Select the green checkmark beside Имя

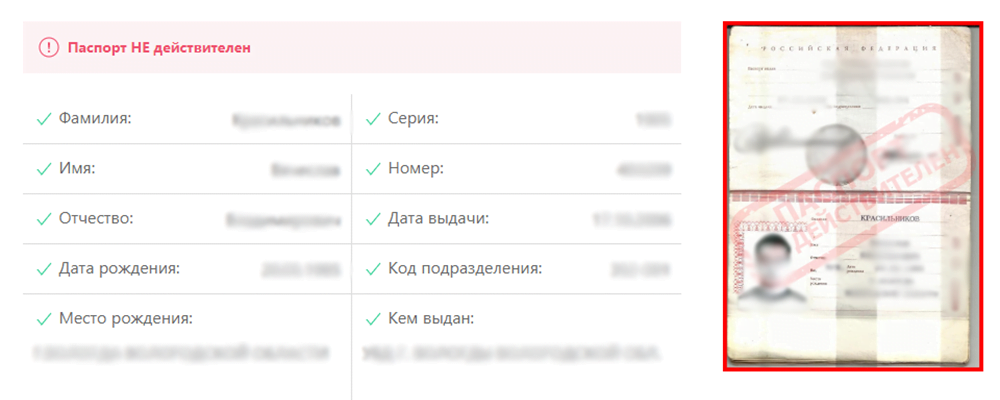(43, 169)
